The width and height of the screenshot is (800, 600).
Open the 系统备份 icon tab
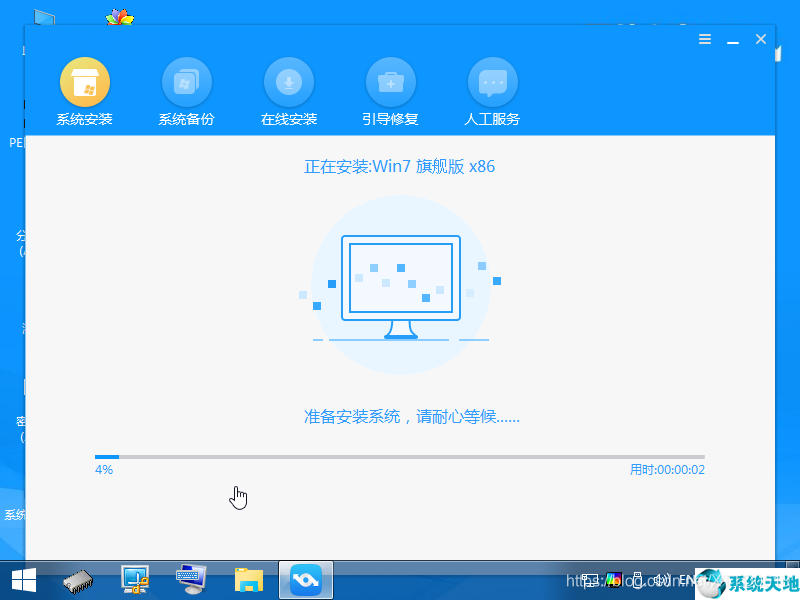tap(187, 82)
